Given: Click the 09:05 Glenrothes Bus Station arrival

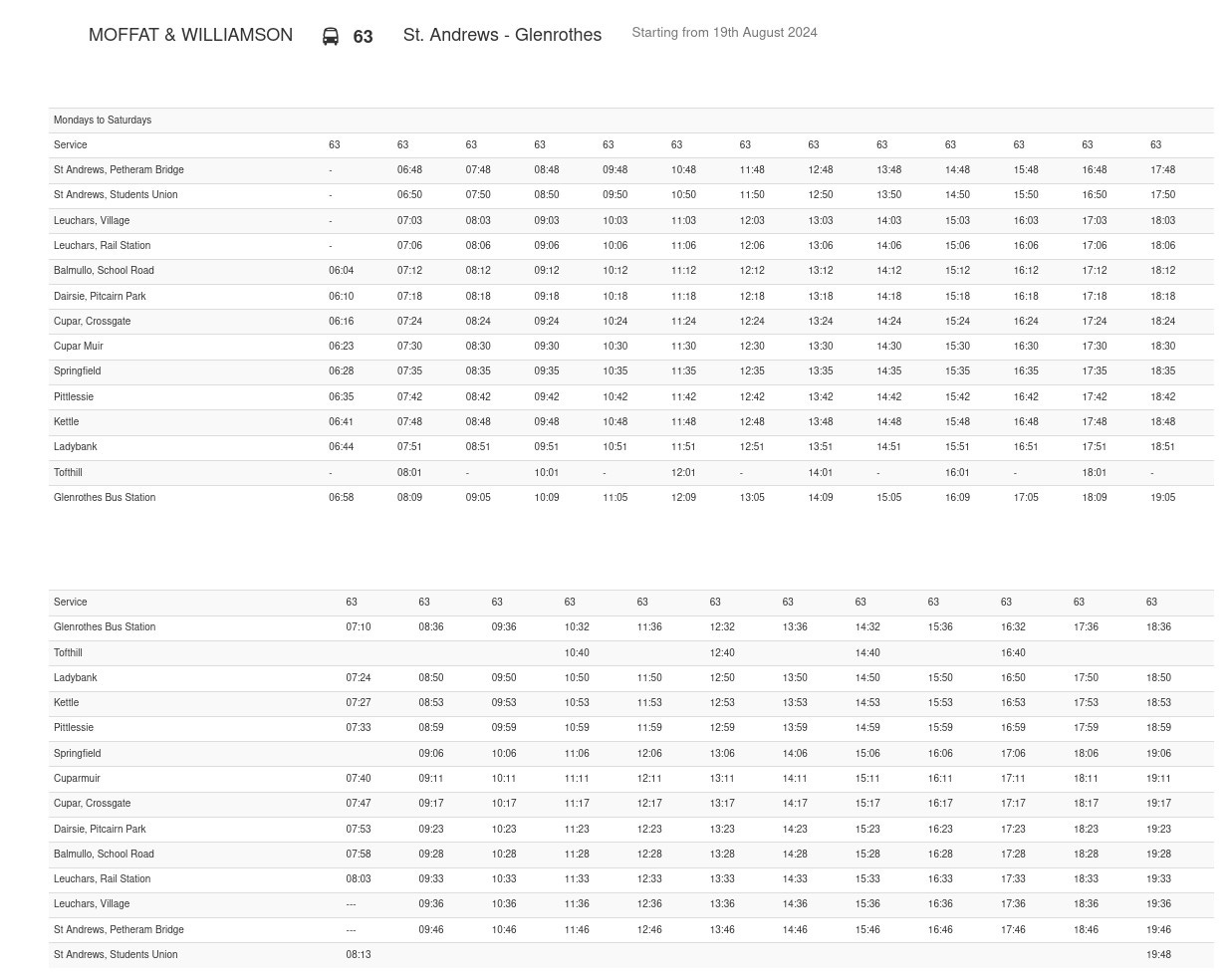Looking at the screenshot, I should (478, 498).
